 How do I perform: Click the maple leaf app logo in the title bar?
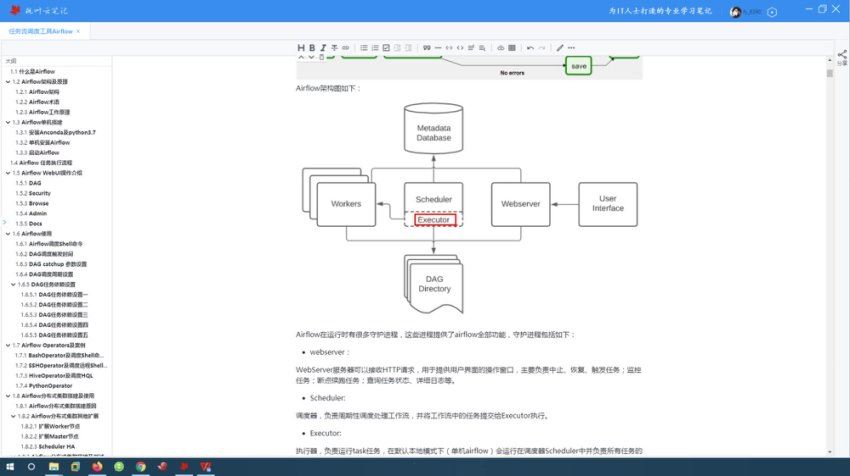coord(15,10)
